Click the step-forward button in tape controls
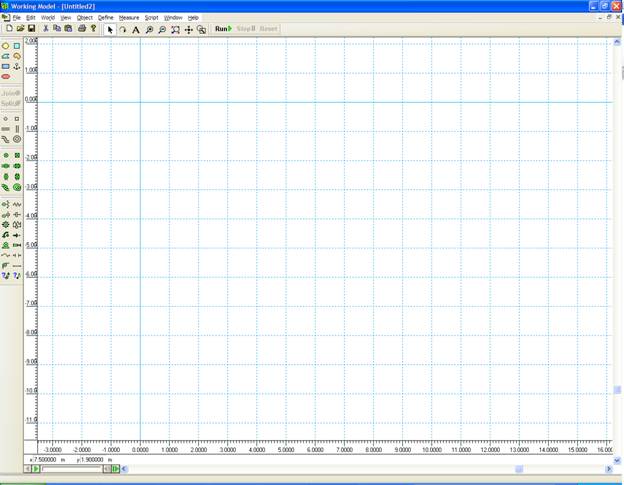 point(115,469)
